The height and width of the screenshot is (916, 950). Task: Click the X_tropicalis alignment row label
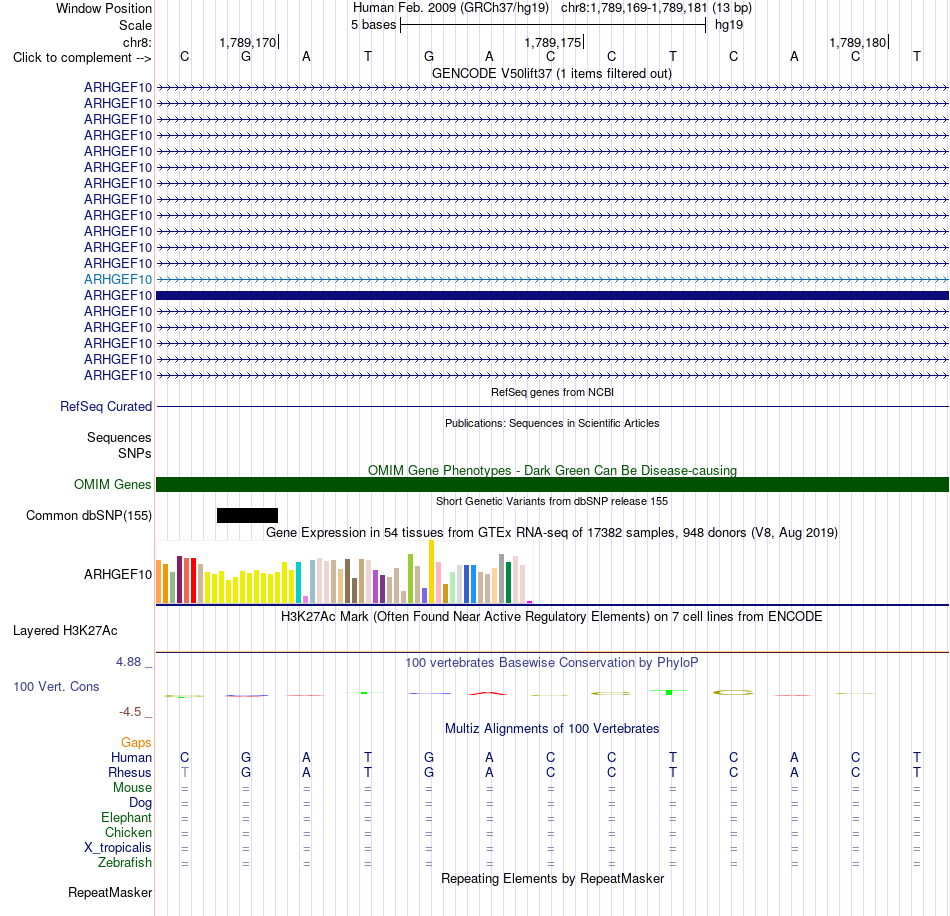pos(118,848)
